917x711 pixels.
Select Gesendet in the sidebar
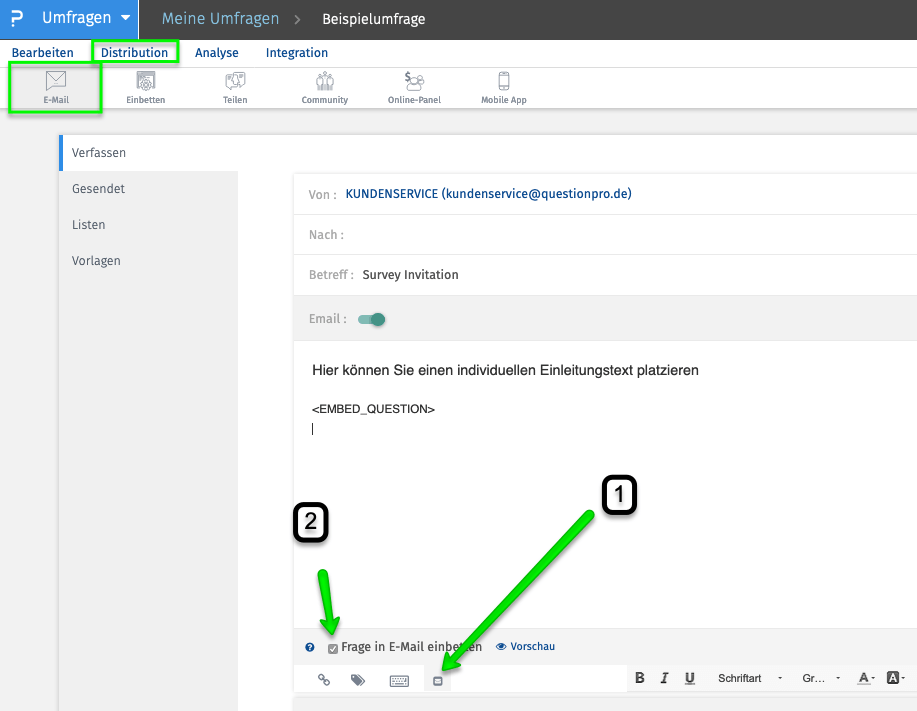click(x=149, y=189)
